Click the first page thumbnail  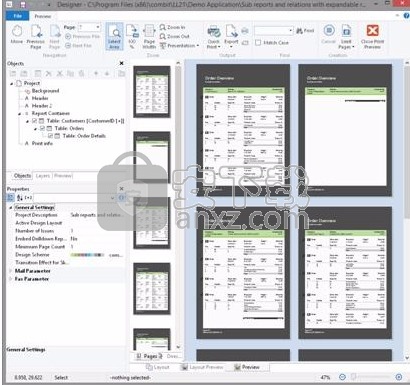(152, 91)
